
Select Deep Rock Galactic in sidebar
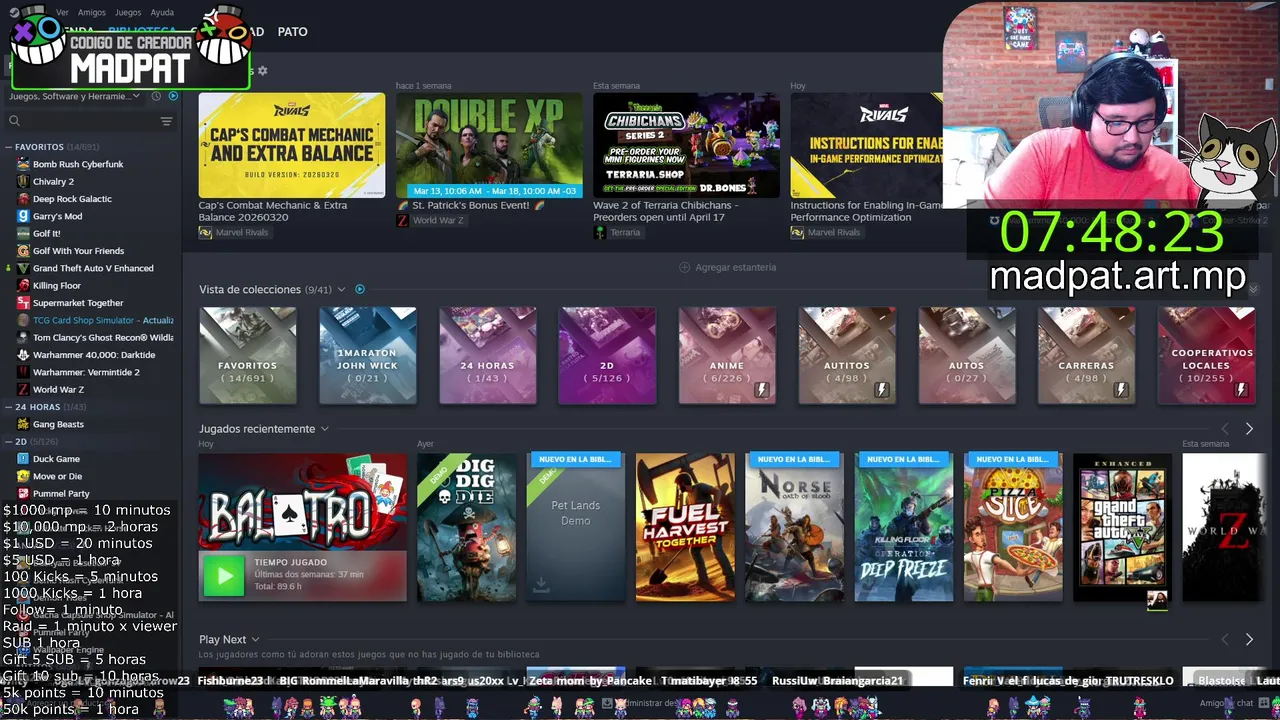72,199
